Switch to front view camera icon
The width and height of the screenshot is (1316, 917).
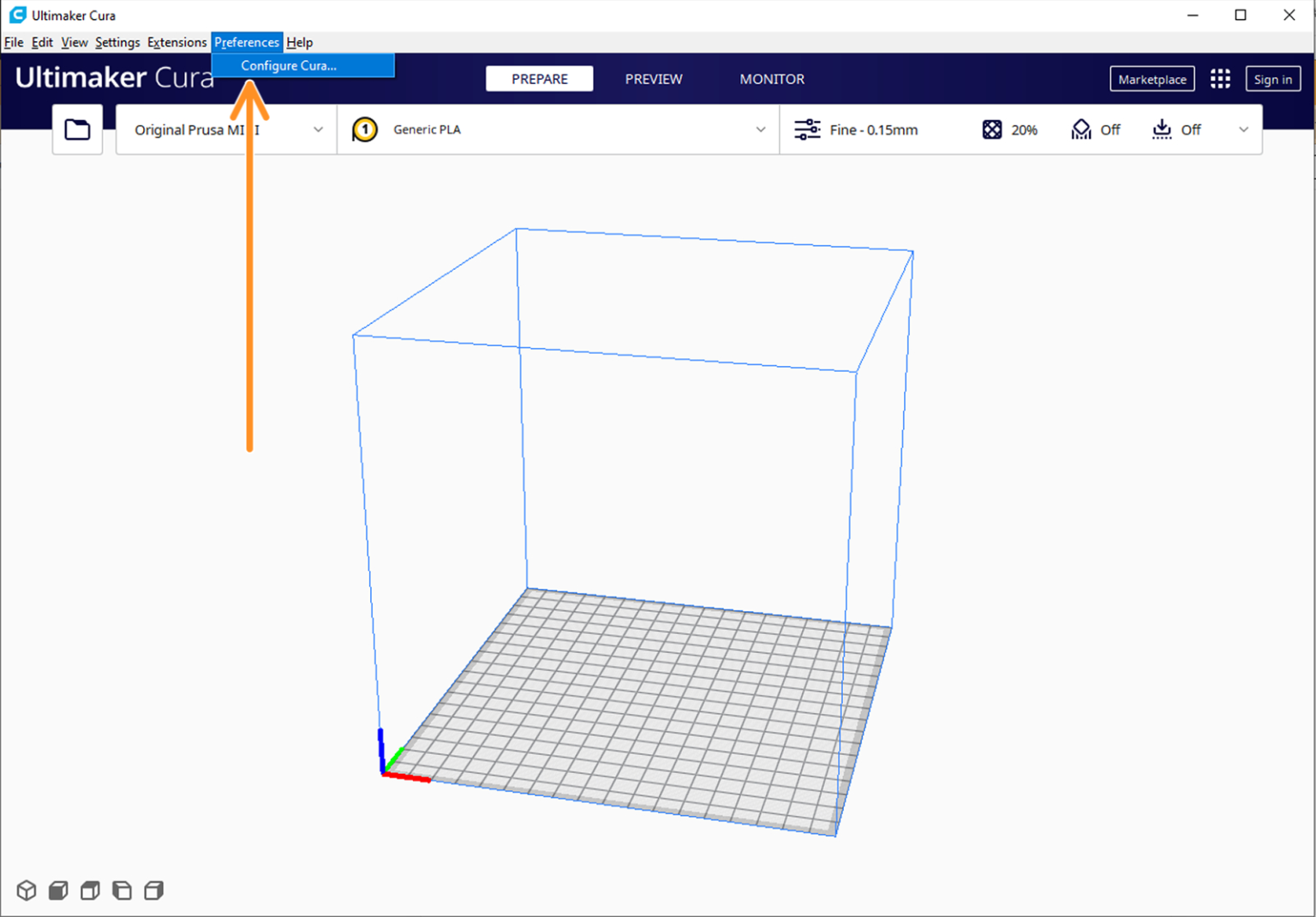click(x=57, y=890)
